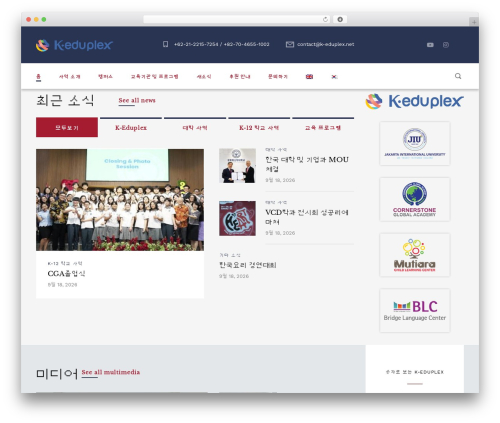Select the education programs tab at far right
Image resolution: width=500 pixels, height=423 pixels.
click(x=323, y=127)
